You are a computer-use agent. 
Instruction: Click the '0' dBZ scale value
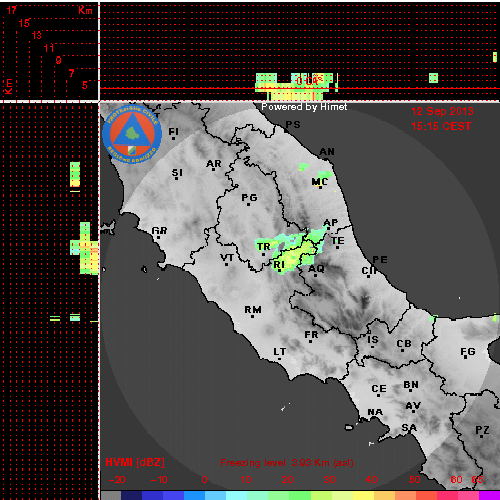pyautogui.click(x=204, y=480)
